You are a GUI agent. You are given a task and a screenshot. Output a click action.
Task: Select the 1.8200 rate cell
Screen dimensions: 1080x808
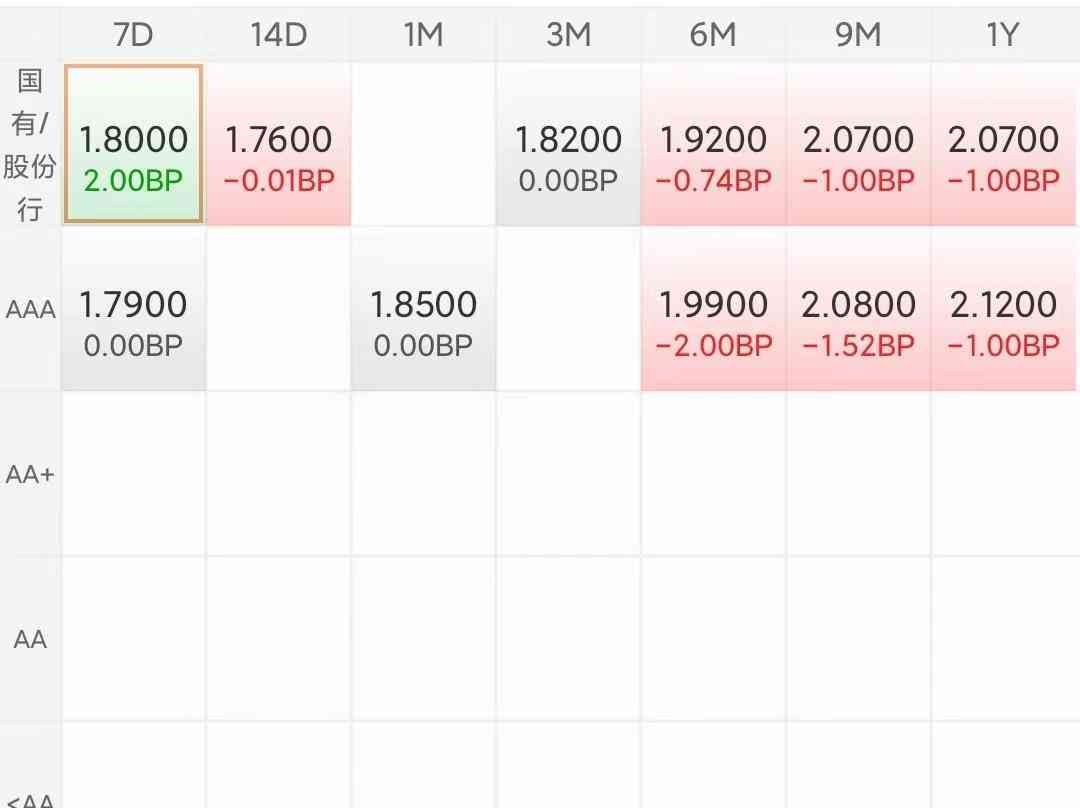tap(568, 145)
